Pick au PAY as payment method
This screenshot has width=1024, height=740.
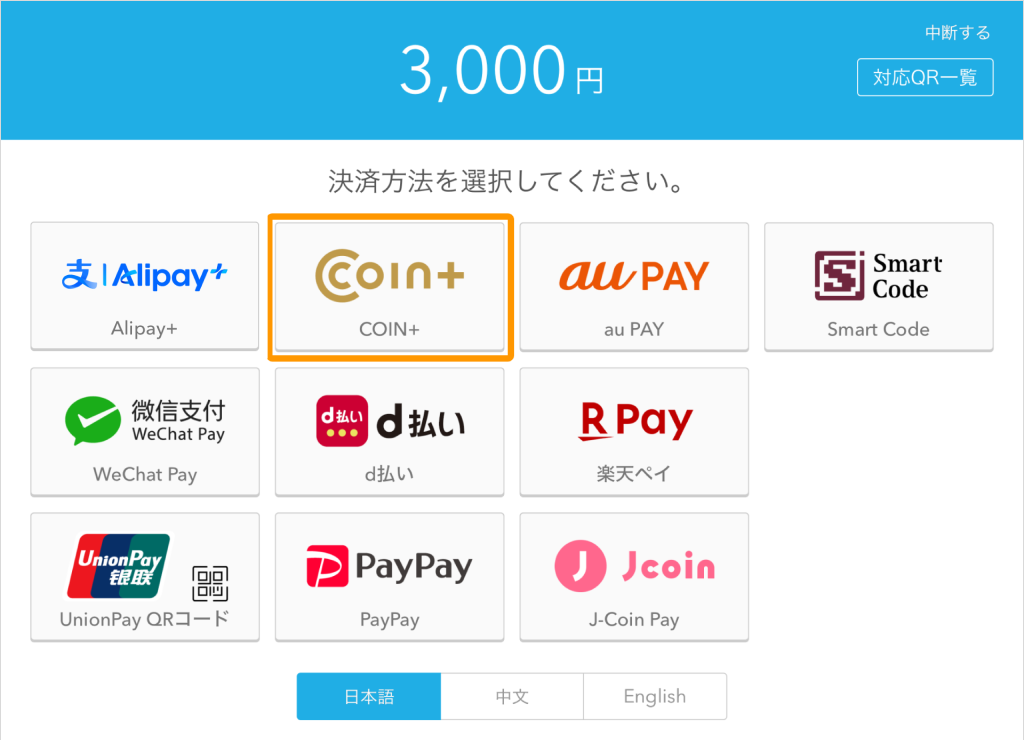pos(634,286)
